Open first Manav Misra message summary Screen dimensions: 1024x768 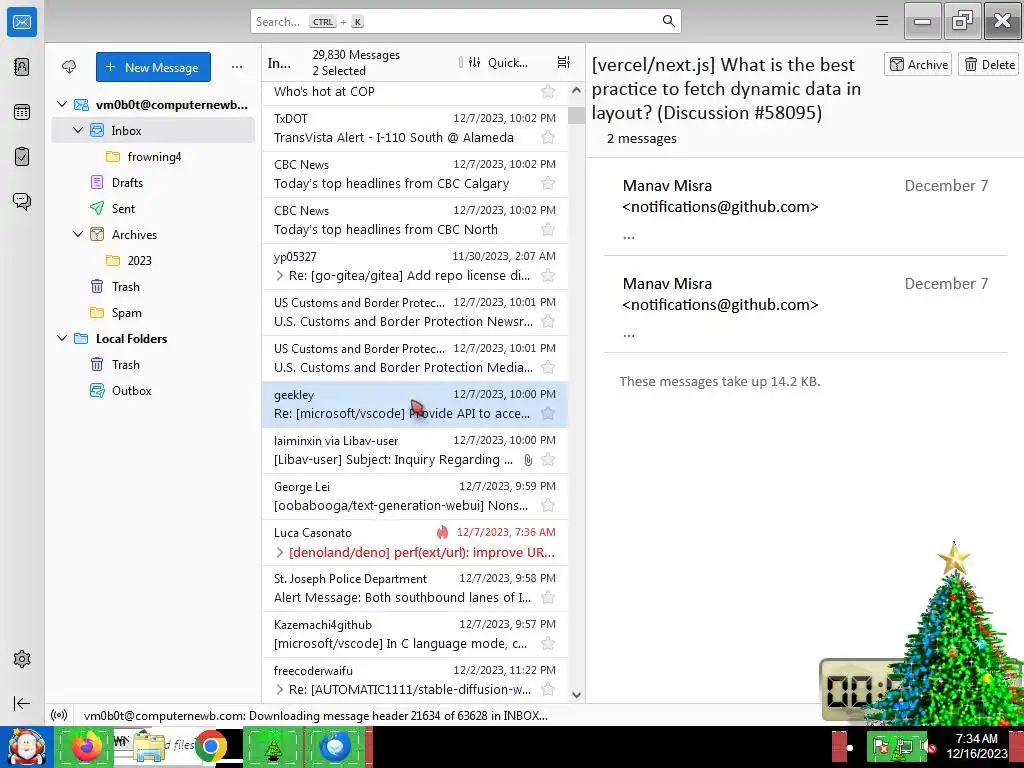pos(805,210)
